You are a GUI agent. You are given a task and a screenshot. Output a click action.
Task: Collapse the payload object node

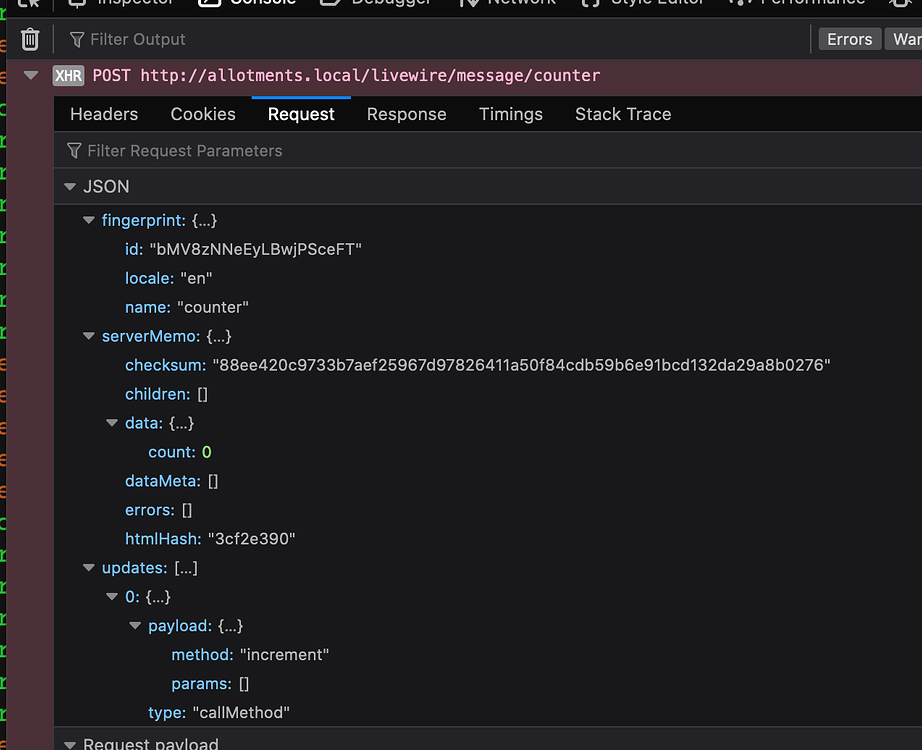pyautogui.click(x=135, y=626)
